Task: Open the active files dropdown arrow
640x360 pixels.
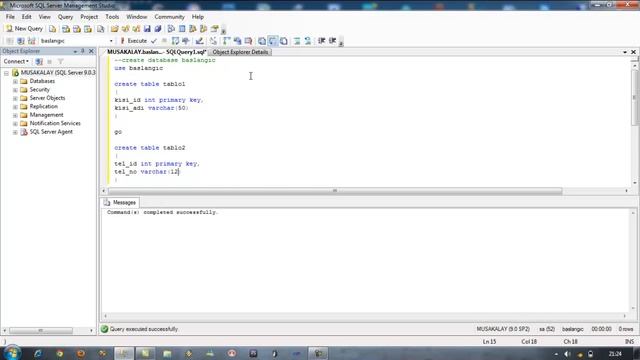Action: tap(625, 52)
